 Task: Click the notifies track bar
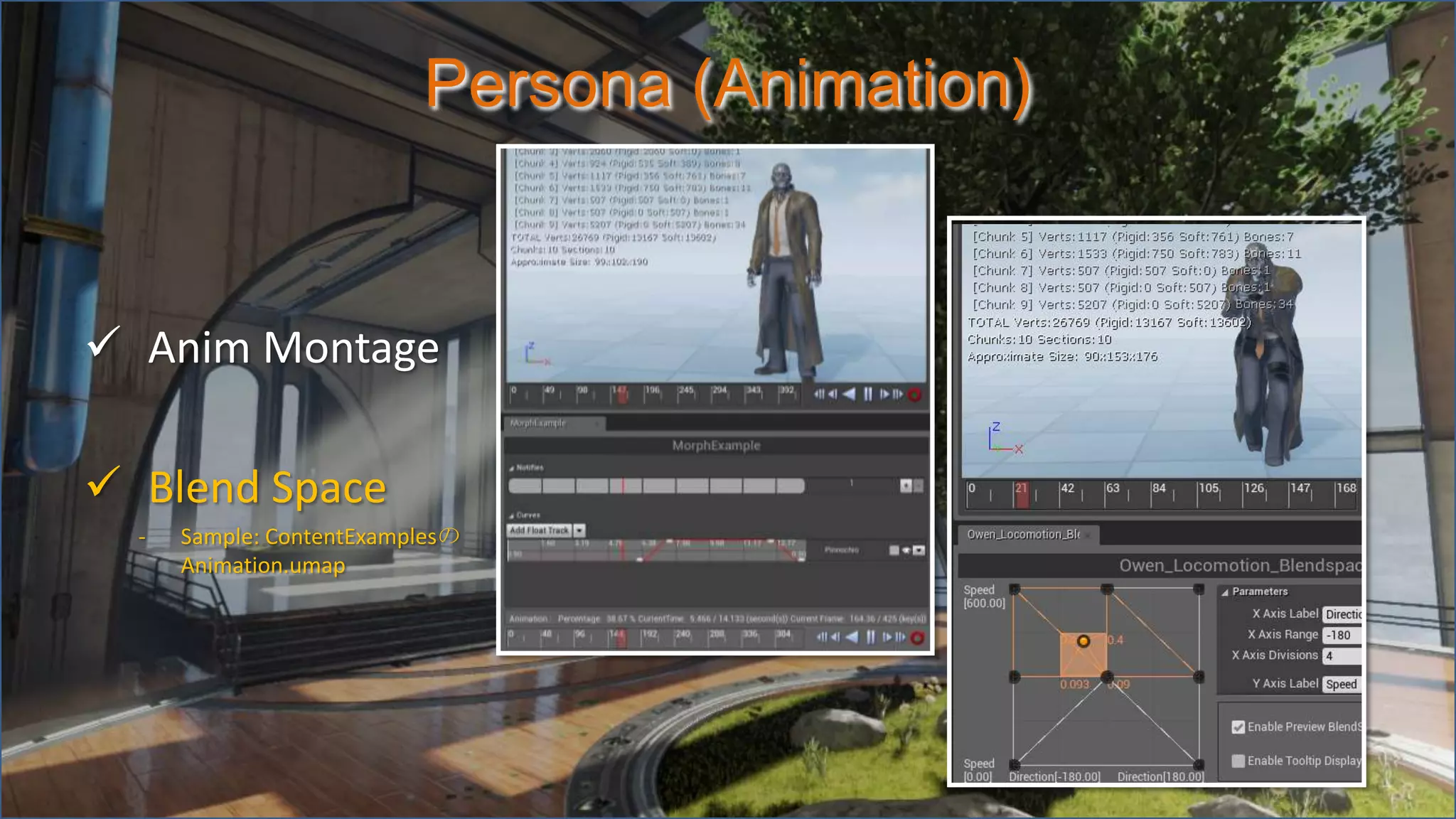[656, 486]
